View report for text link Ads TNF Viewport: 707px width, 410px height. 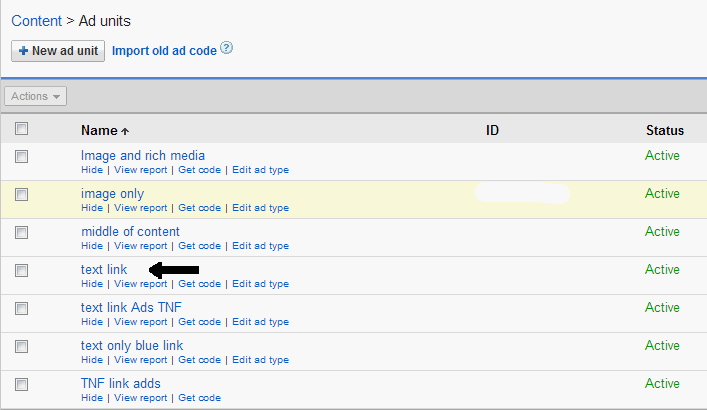tap(141, 322)
